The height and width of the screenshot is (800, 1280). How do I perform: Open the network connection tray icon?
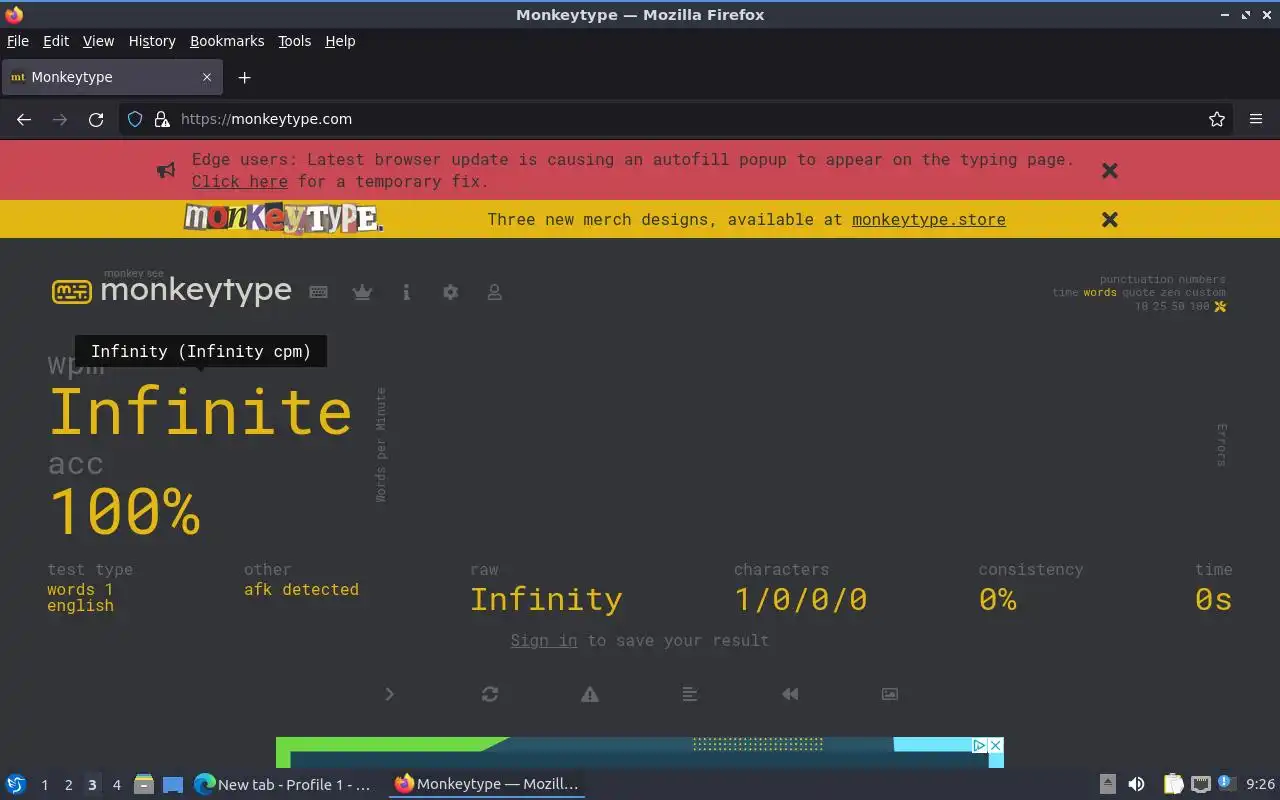coord(1201,785)
